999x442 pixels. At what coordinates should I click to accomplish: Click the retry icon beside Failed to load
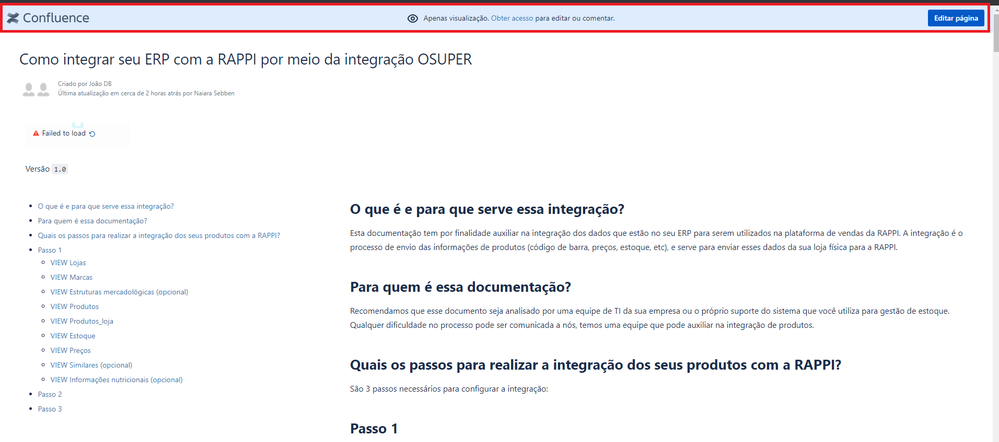pyautogui.click(x=92, y=134)
